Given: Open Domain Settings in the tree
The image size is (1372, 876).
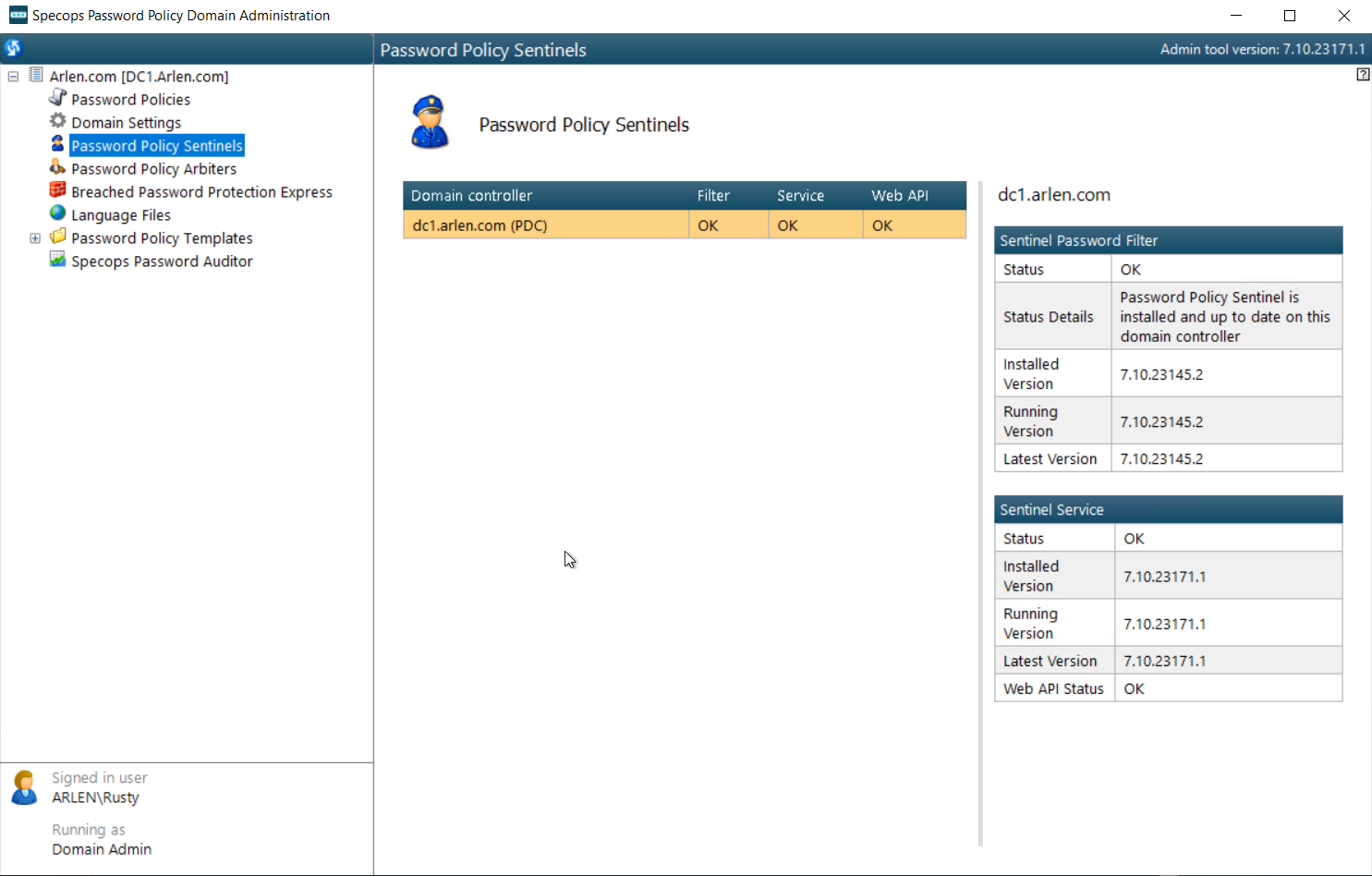Looking at the screenshot, I should [127, 123].
